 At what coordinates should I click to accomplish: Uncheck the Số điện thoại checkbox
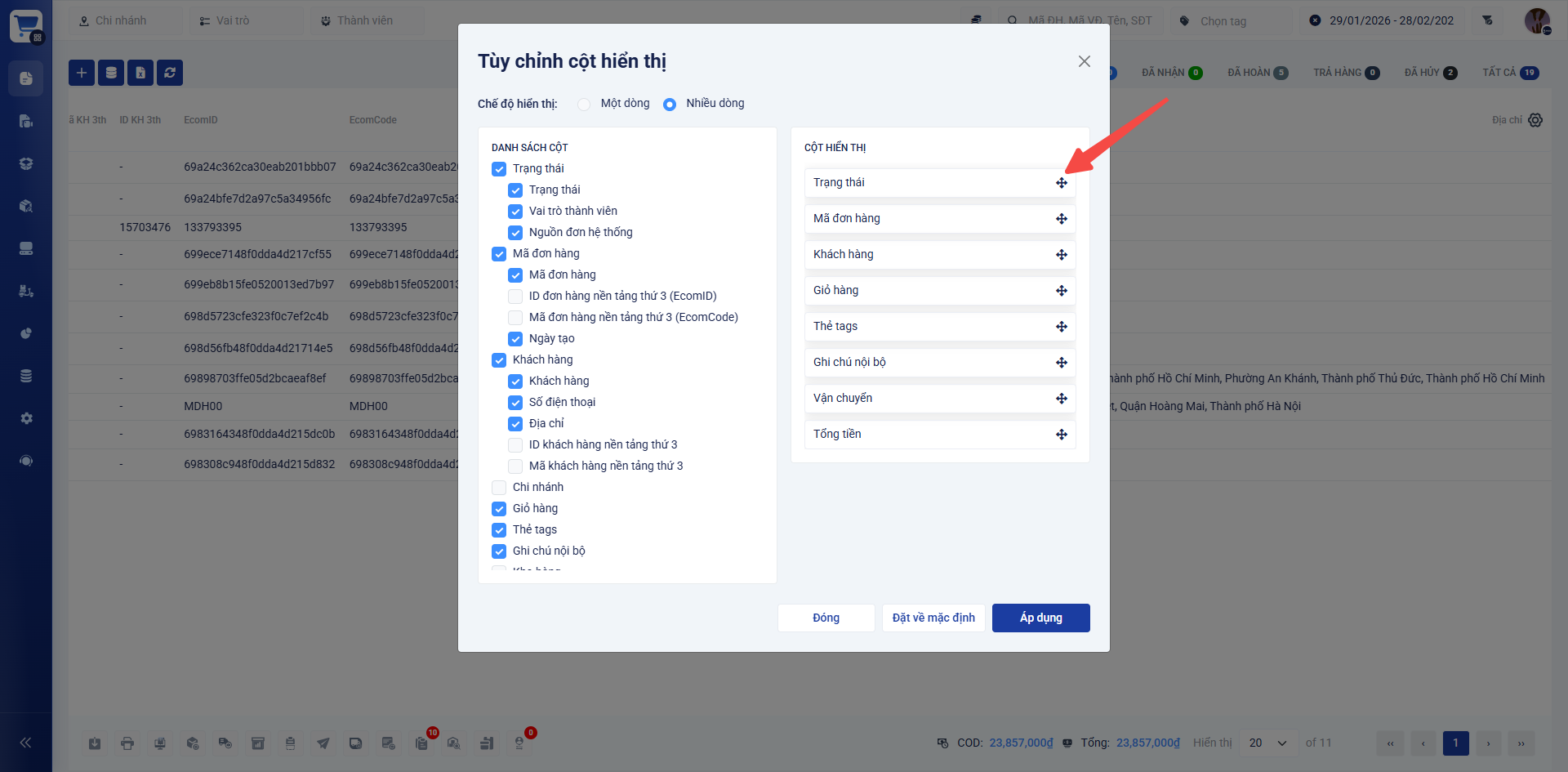point(515,403)
